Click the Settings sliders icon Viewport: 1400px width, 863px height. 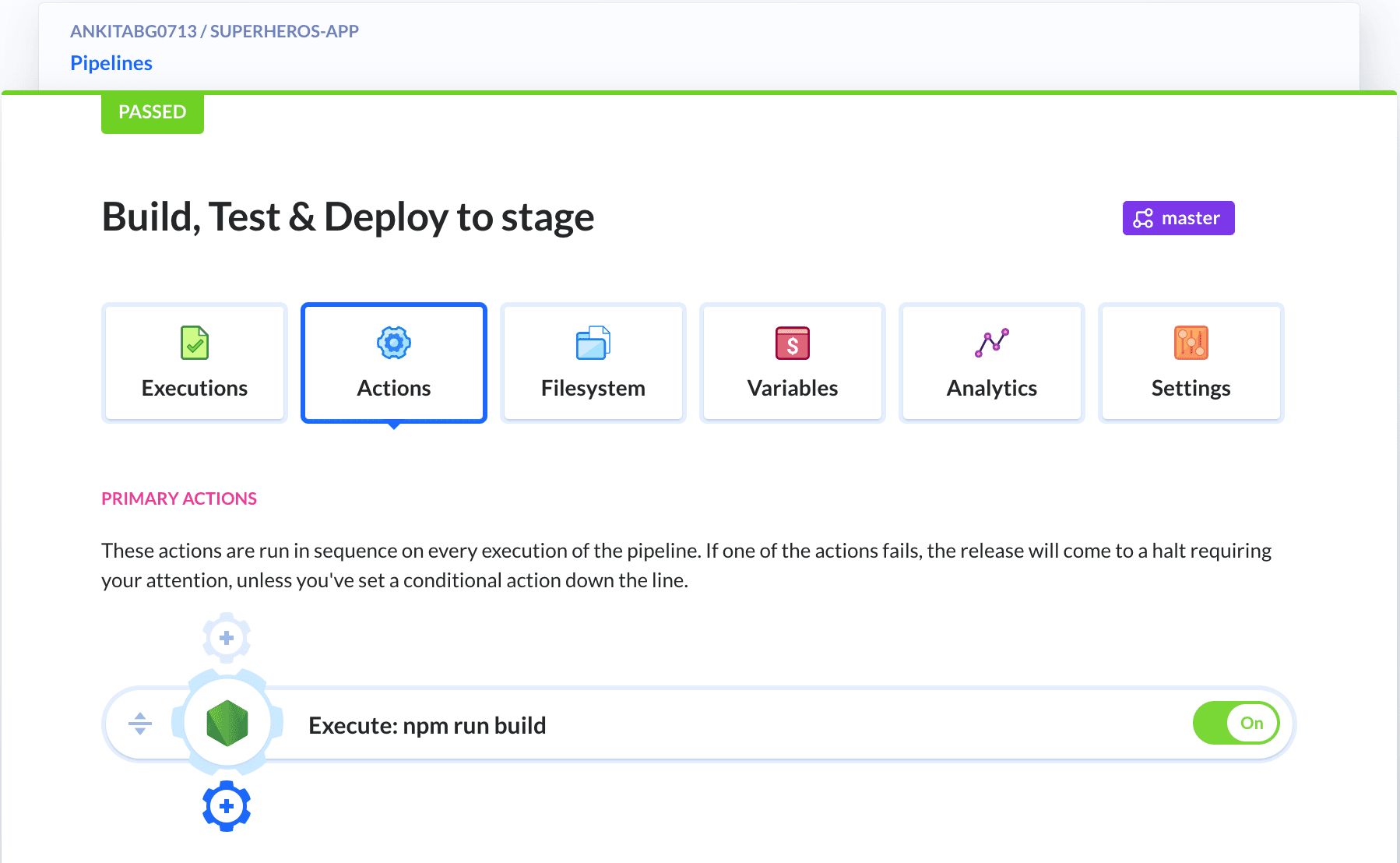(x=1191, y=342)
